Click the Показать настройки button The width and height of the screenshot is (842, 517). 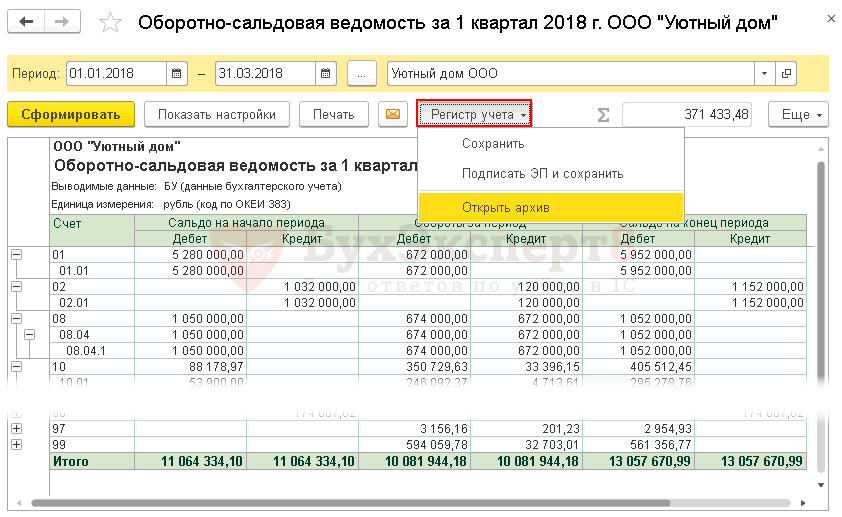tap(217, 115)
